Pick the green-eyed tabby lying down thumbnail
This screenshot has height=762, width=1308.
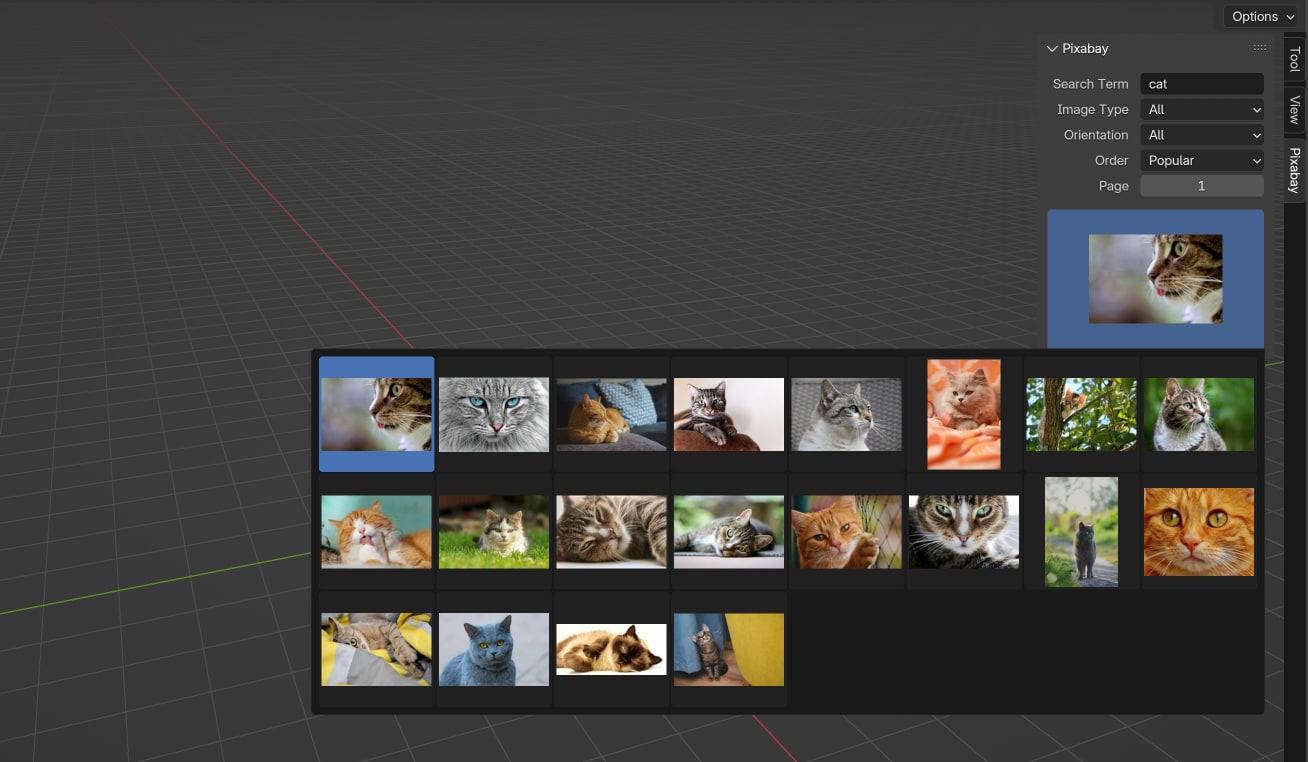point(729,532)
